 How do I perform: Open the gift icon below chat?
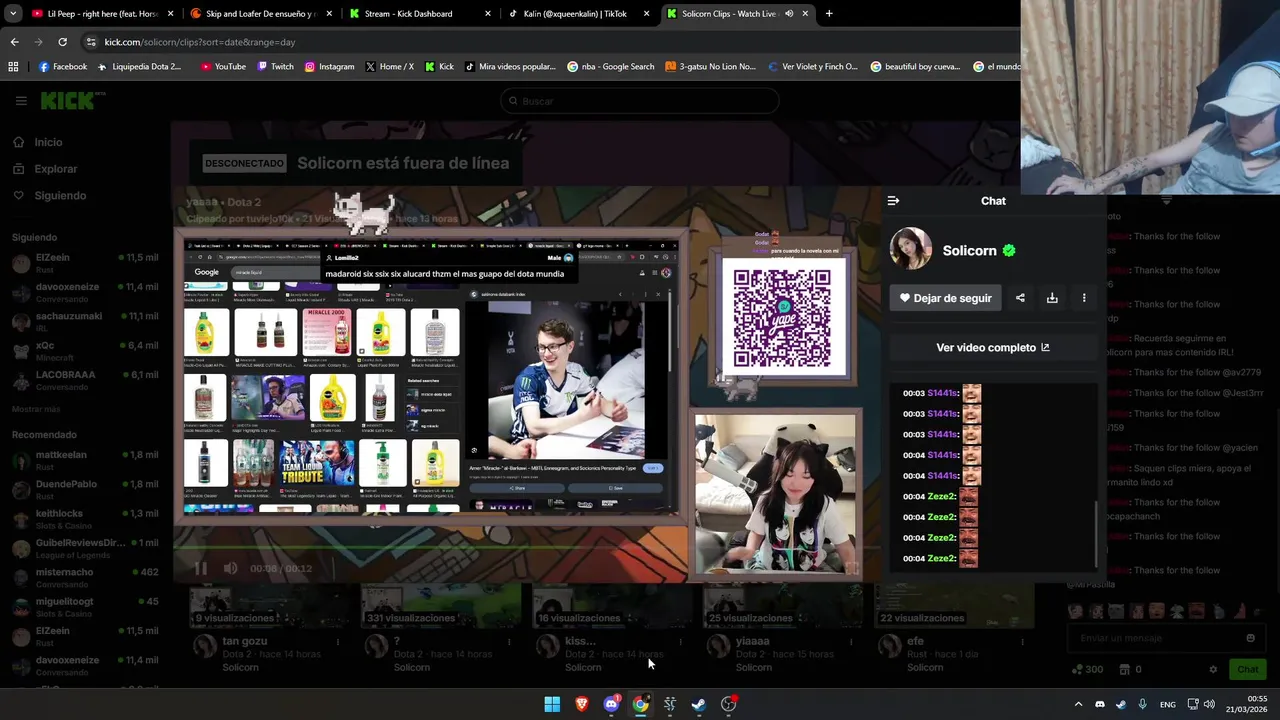click(x=1124, y=669)
